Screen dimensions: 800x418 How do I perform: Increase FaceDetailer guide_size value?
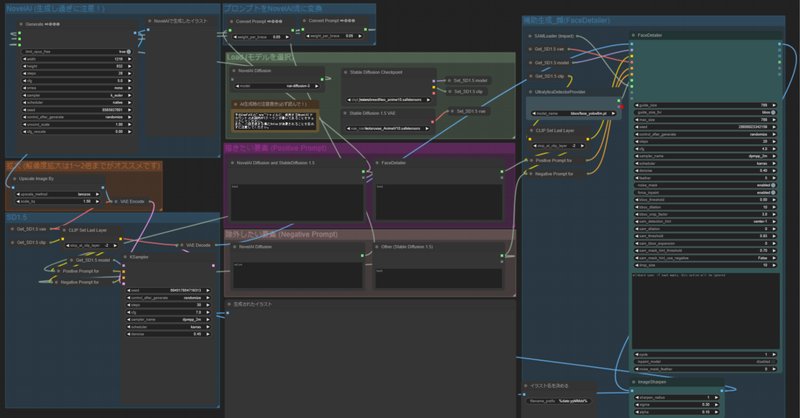click(x=774, y=105)
